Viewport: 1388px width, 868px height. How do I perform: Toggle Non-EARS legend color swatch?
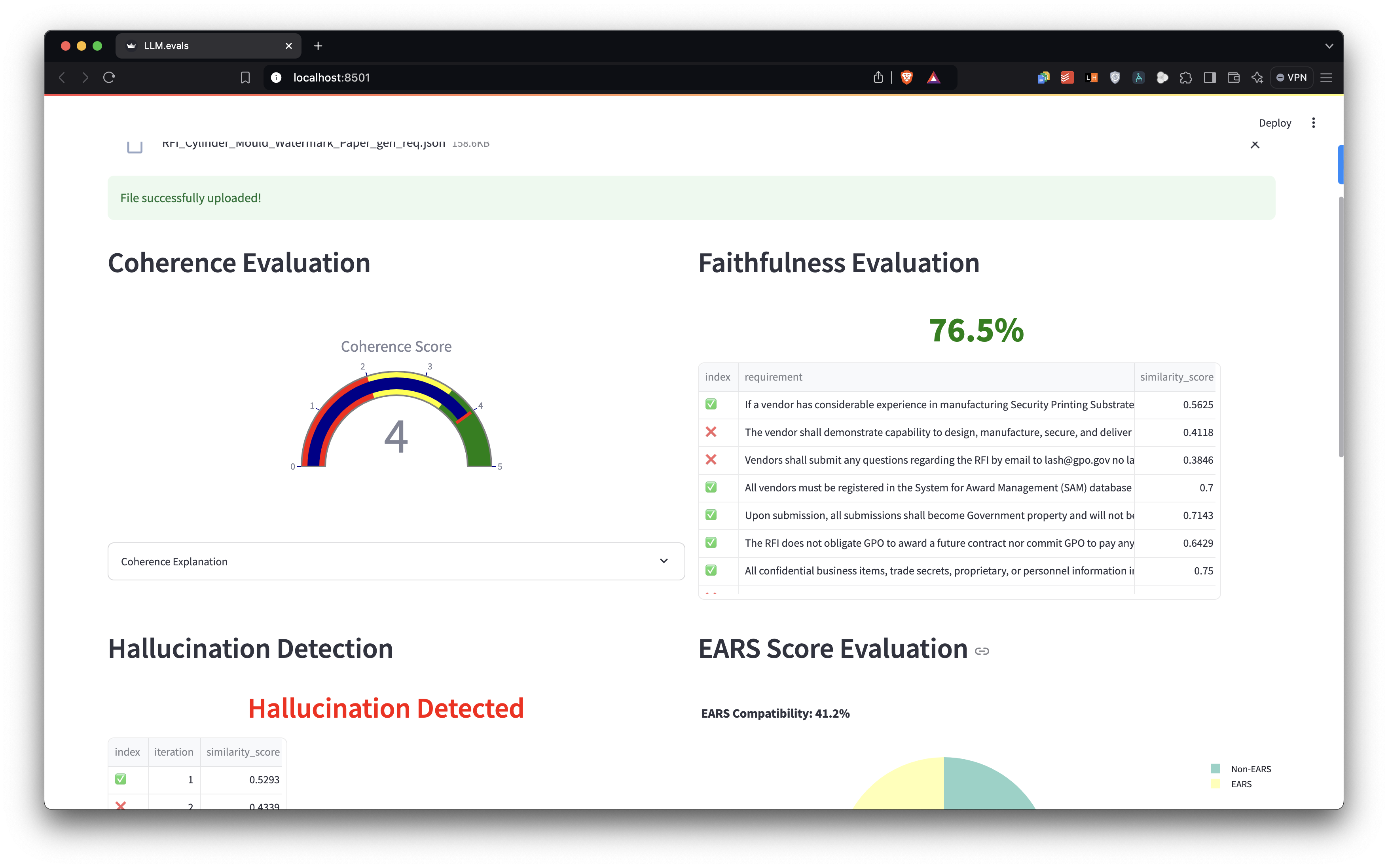tap(1215, 769)
